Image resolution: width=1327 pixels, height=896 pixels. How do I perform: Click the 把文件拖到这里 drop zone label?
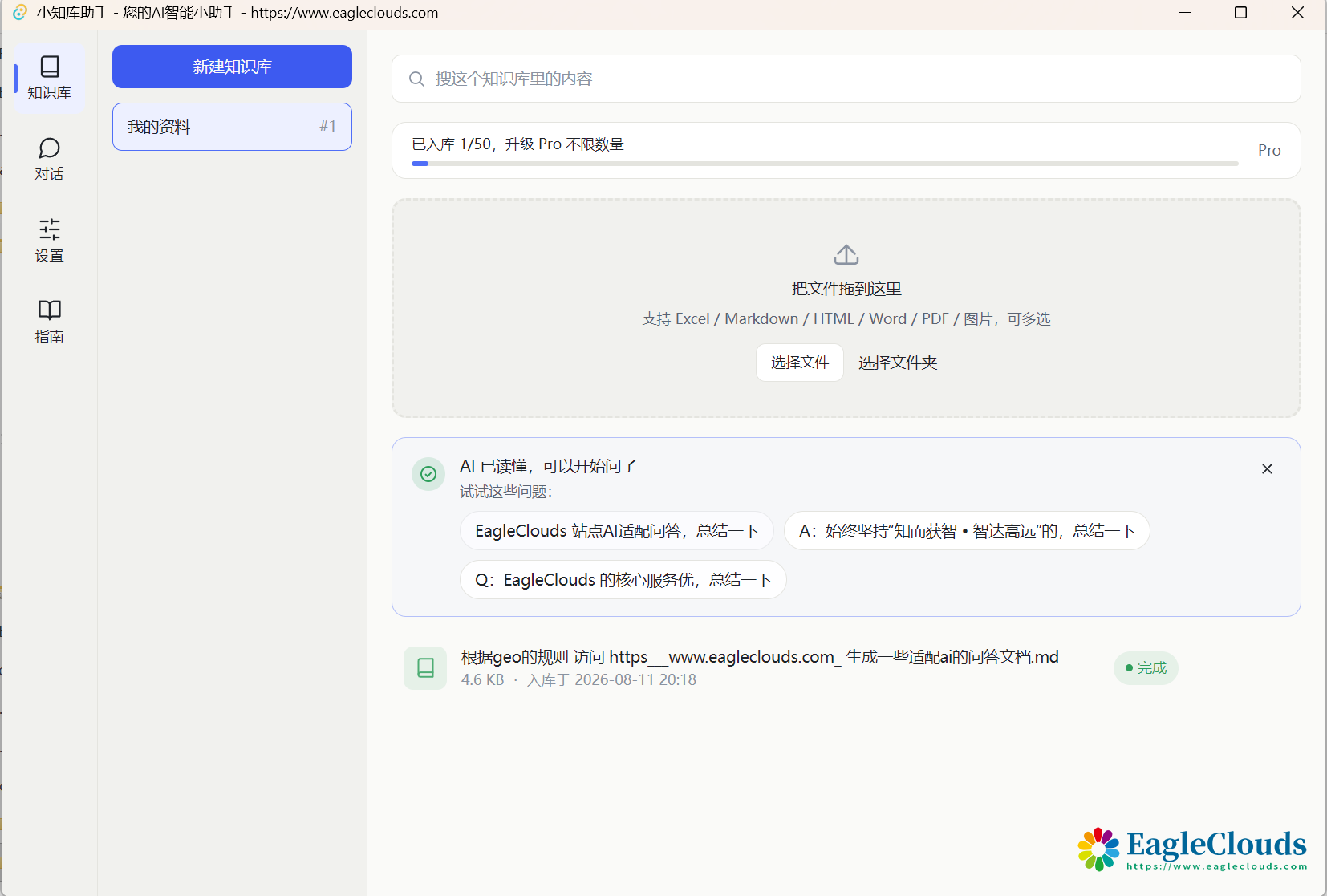(846, 289)
